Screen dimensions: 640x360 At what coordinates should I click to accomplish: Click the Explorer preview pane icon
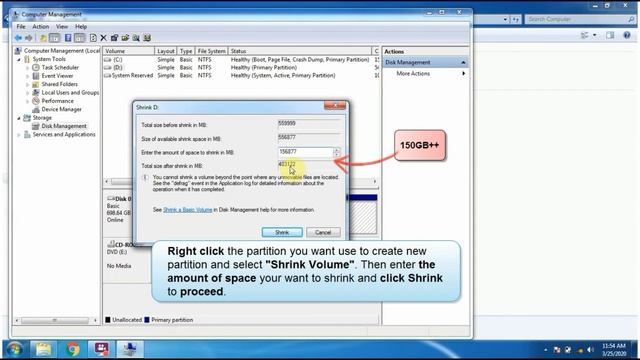[610, 36]
